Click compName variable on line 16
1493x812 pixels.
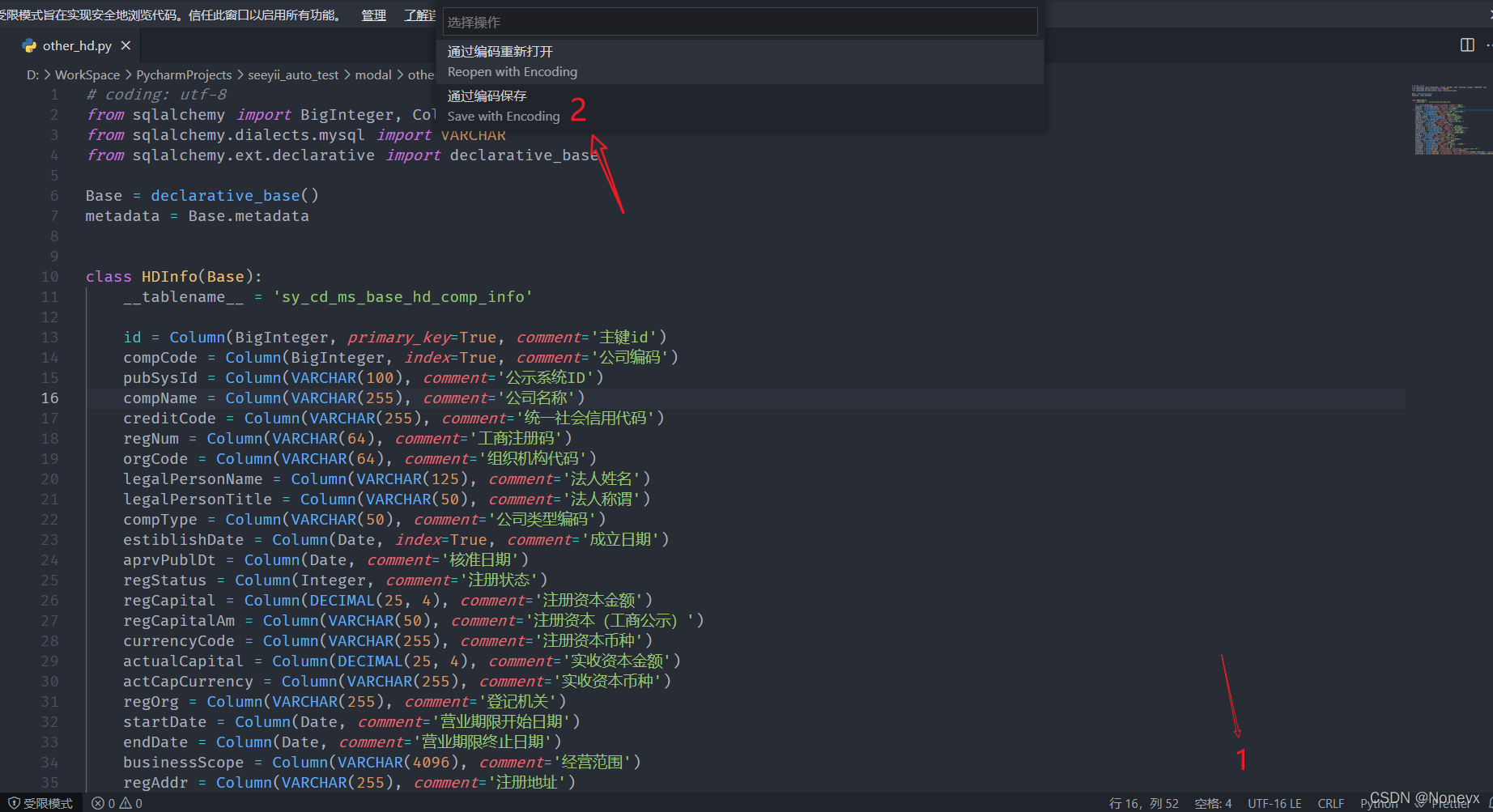tap(160, 397)
